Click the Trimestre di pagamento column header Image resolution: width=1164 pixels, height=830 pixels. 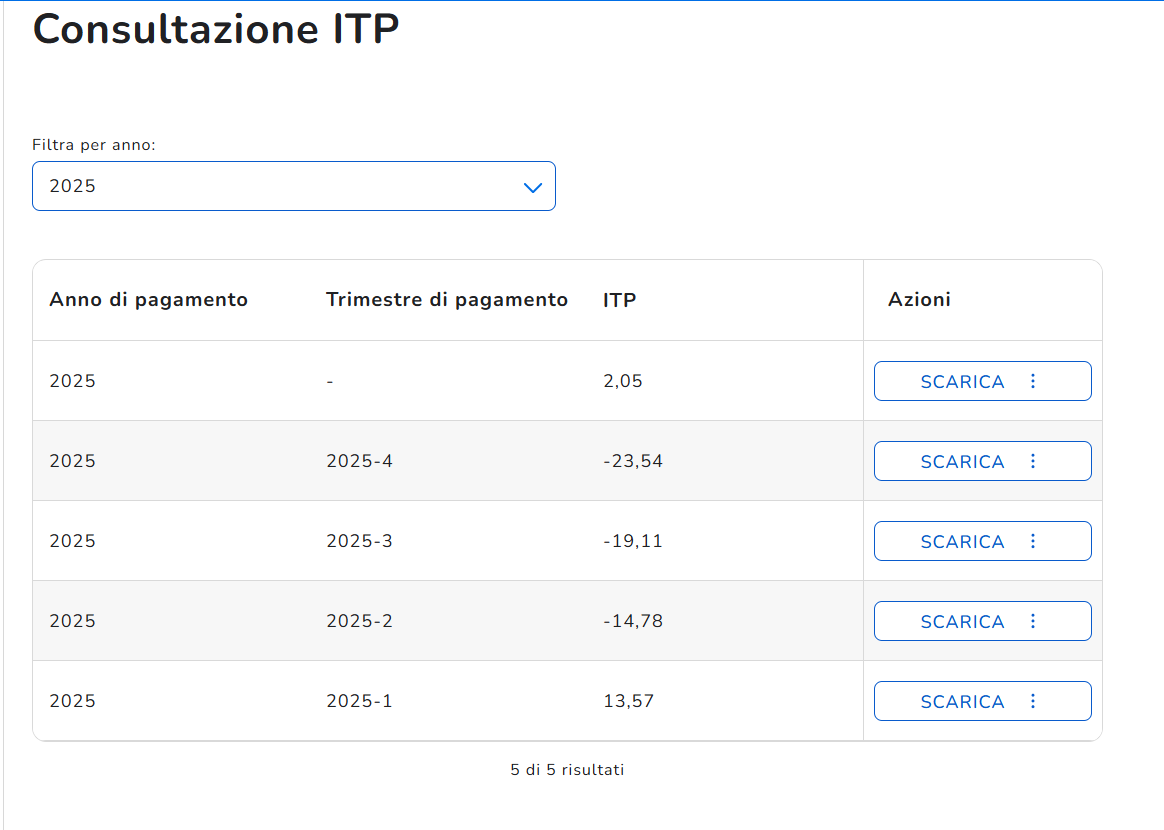[x=447, y=300]
